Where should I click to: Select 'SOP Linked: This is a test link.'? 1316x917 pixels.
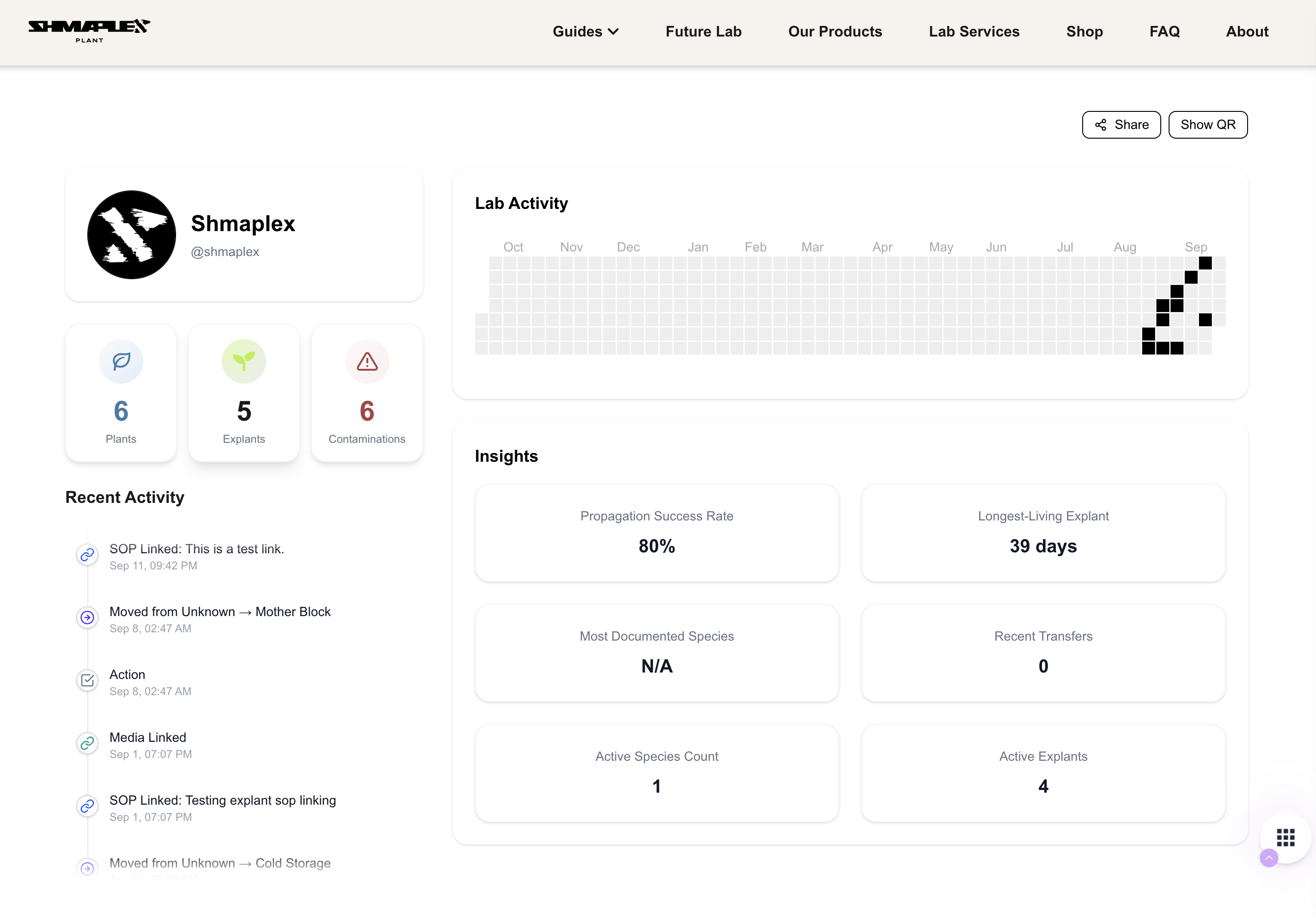pos(196,549)
